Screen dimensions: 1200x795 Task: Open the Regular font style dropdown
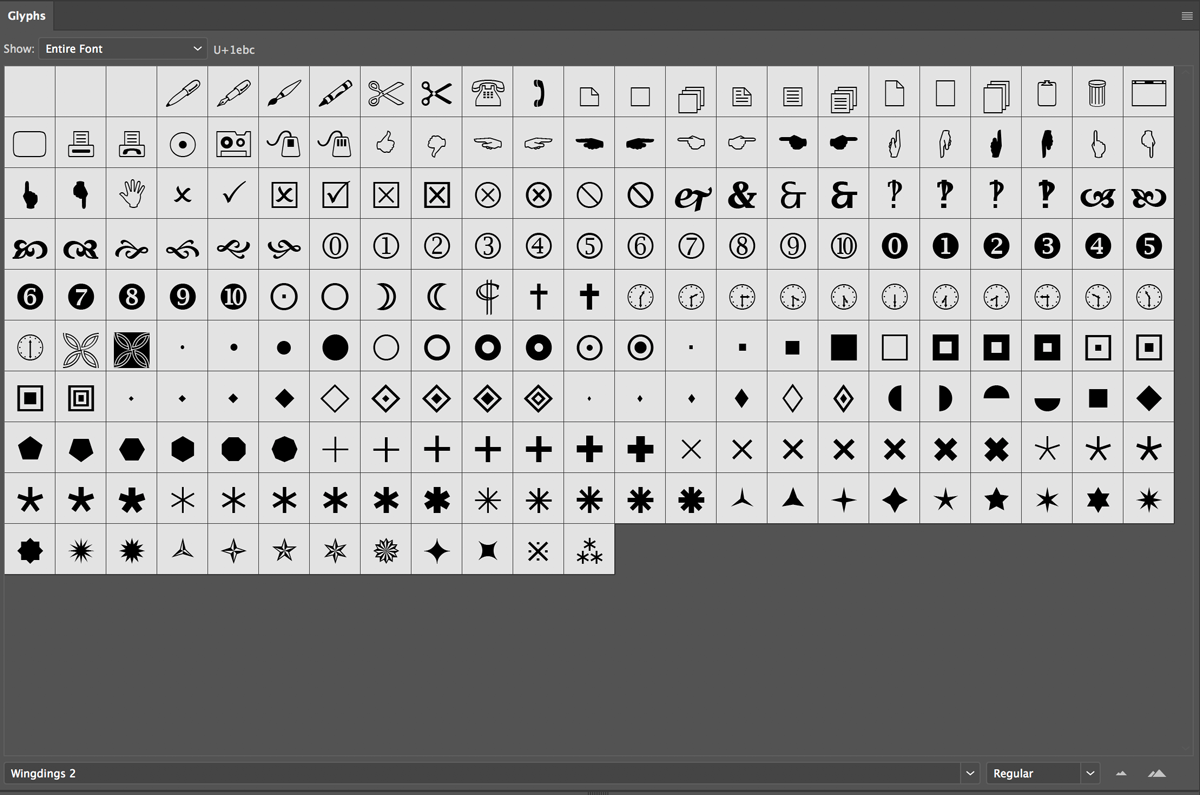1043,774
